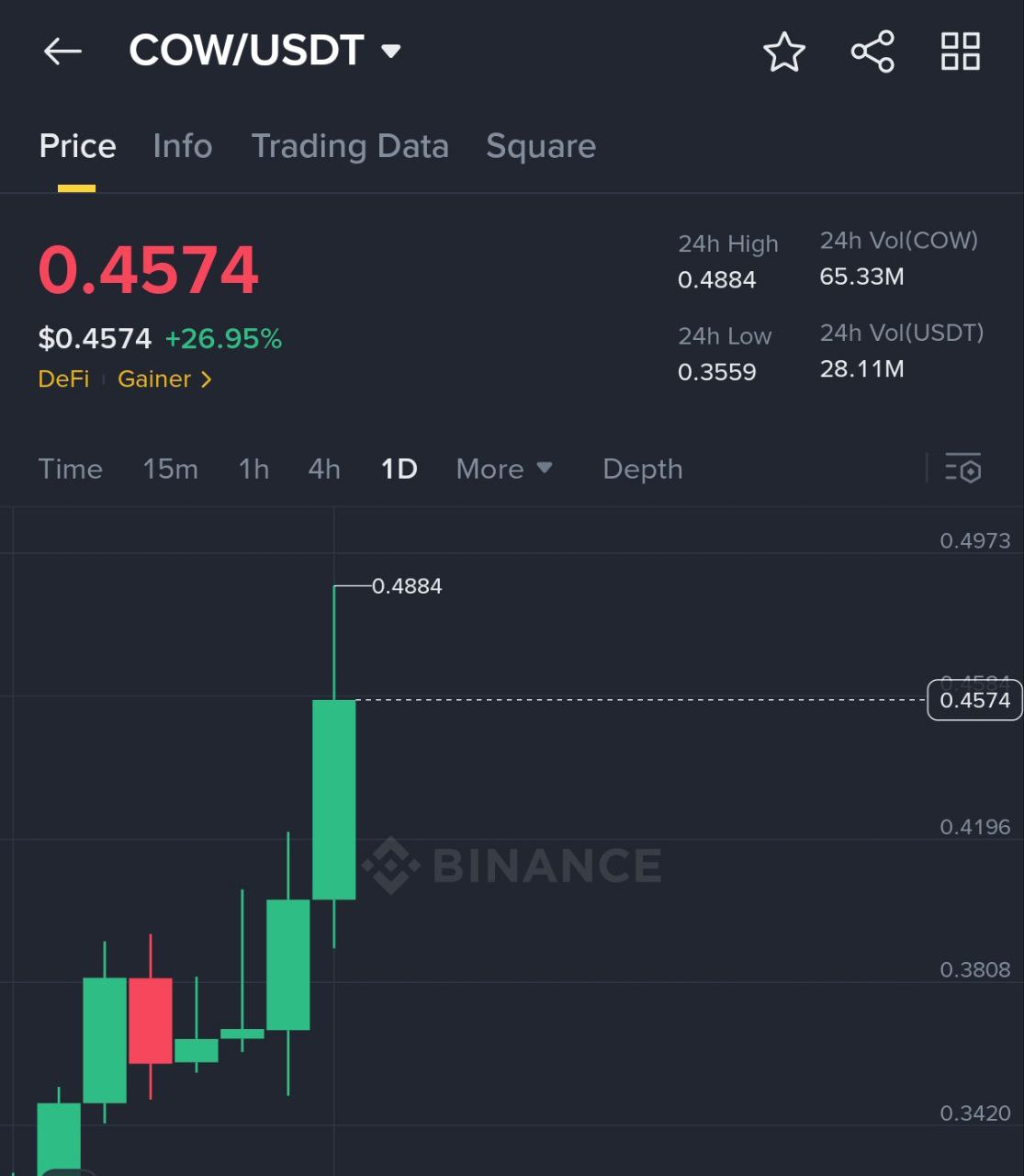Show the Depth chart view

tap(643, 469)
